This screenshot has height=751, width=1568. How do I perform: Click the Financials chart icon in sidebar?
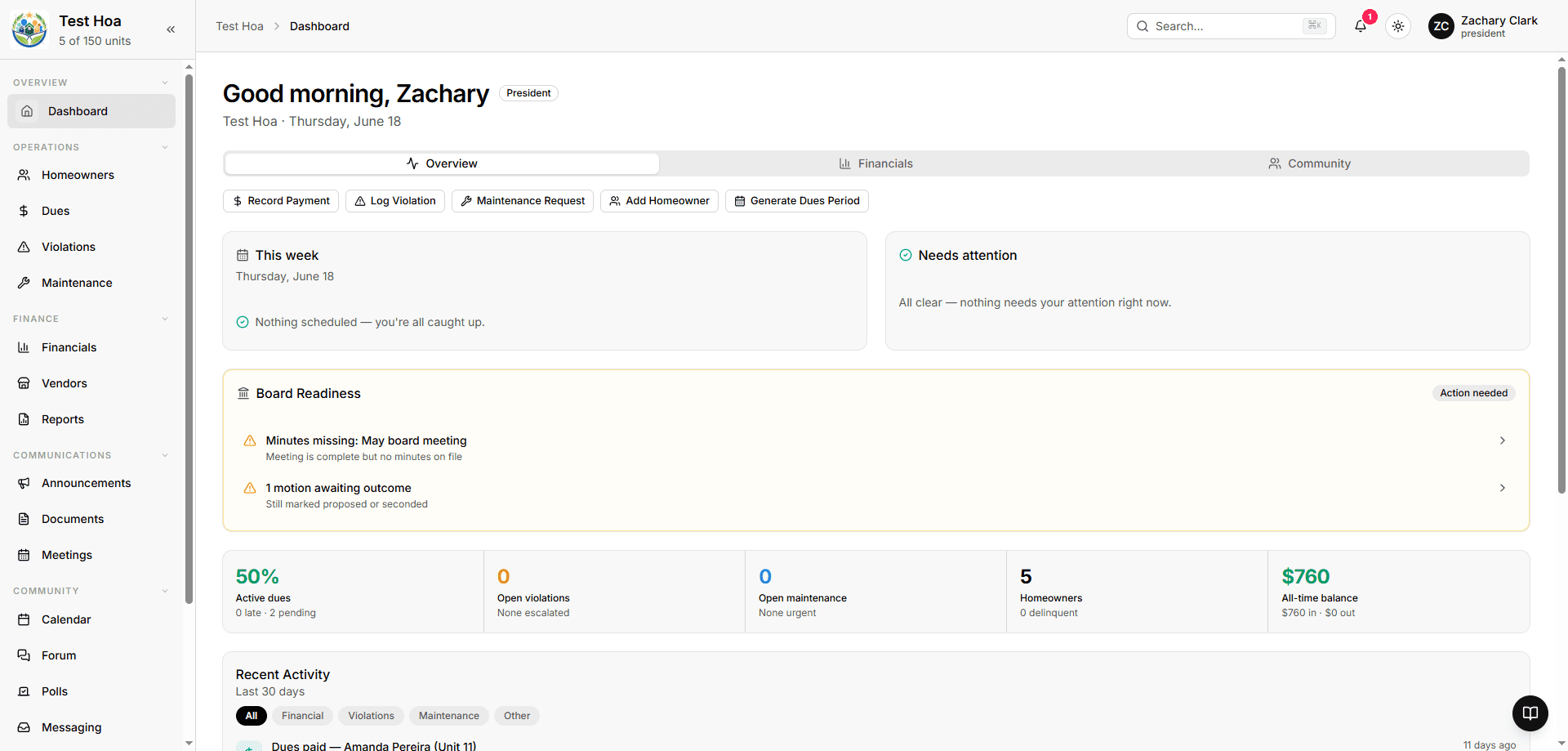[x=24, y=347]
